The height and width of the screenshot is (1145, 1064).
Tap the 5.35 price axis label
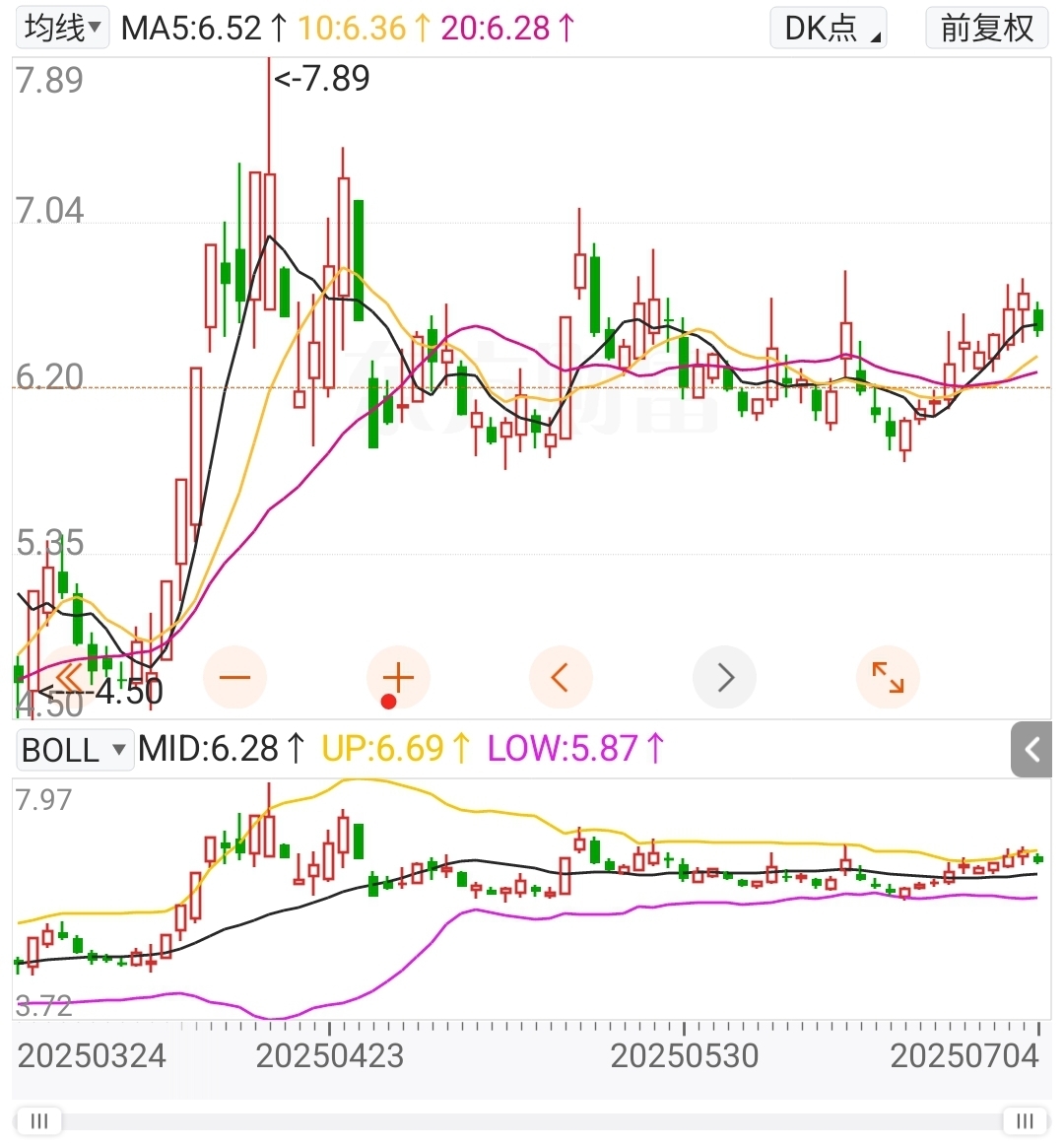tap(49, 543)
